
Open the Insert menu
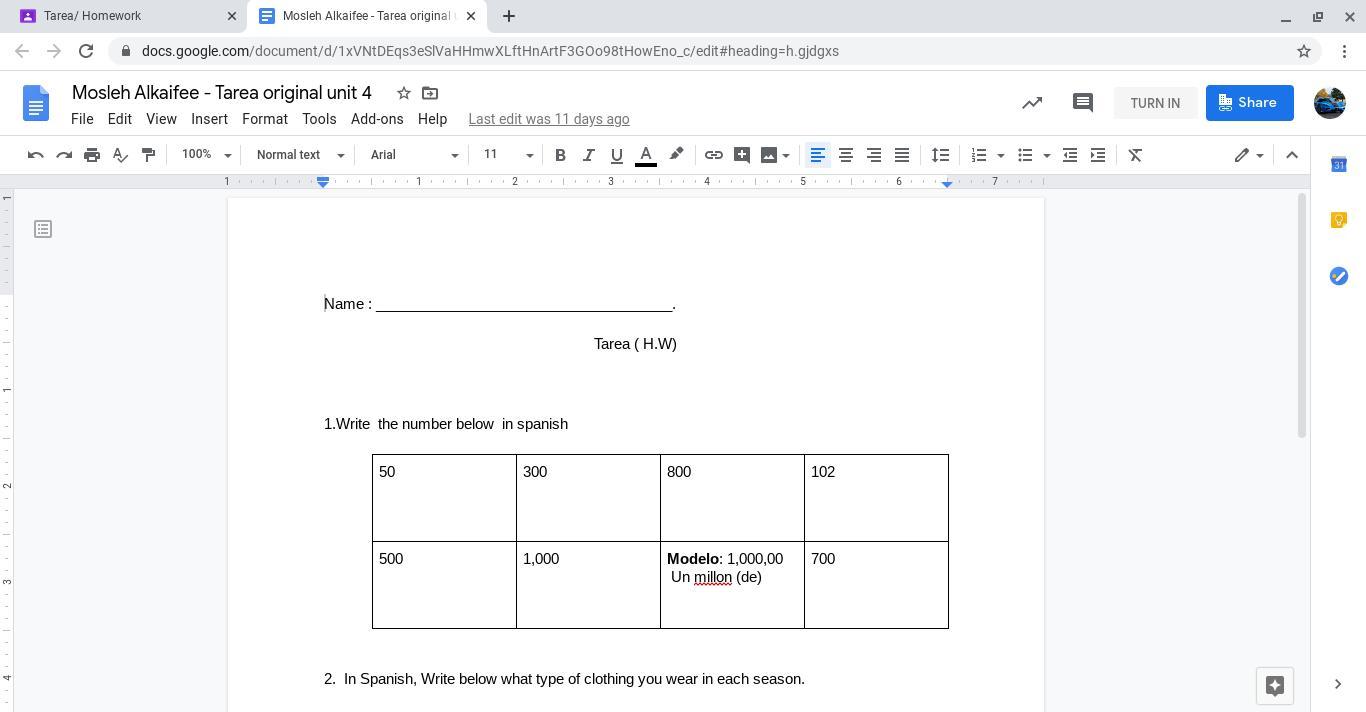pyautogui.click(x=209, y=119)
